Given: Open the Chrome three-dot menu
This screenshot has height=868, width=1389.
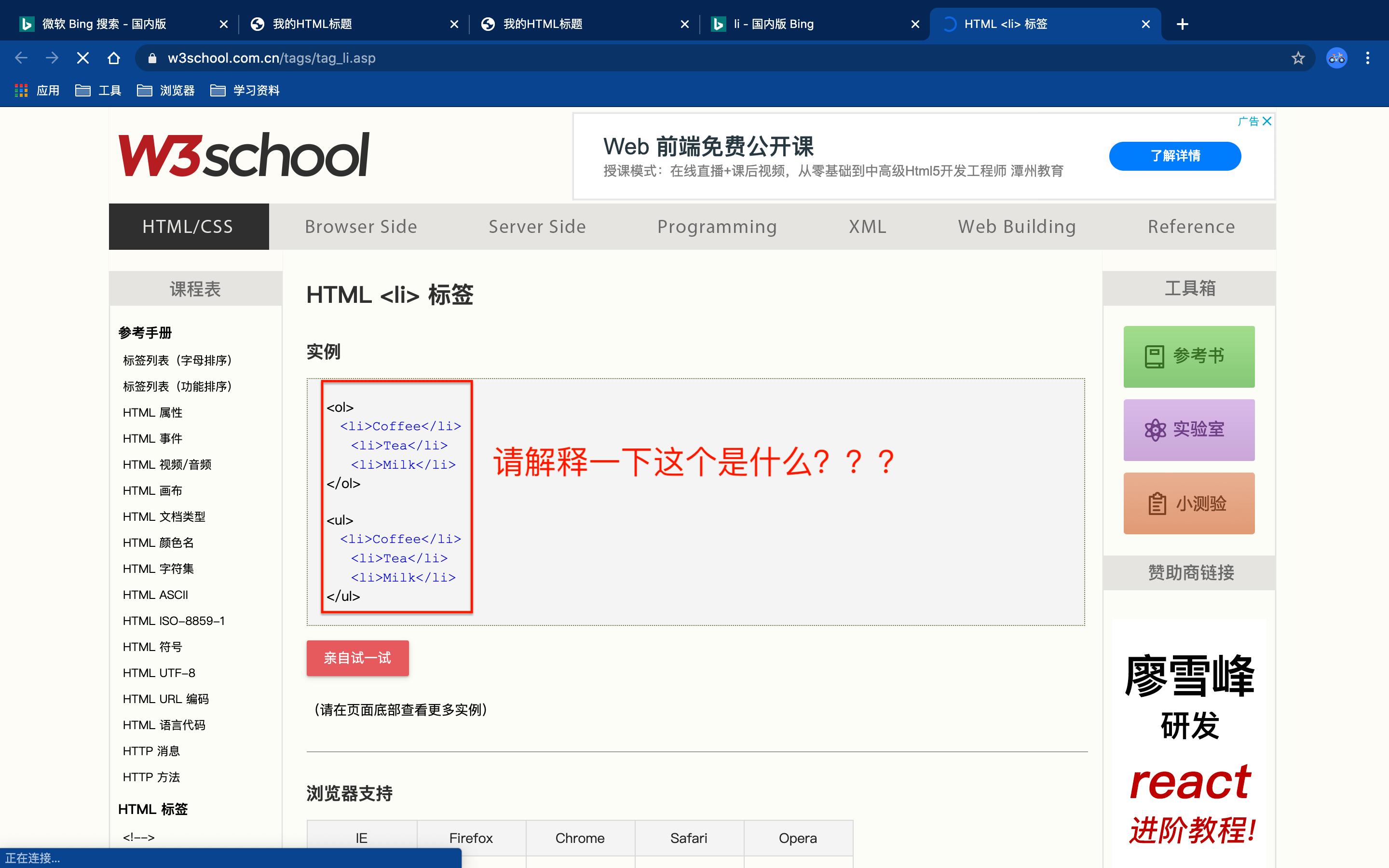Looking at the screenshot, I should (x=1368, y=58).
